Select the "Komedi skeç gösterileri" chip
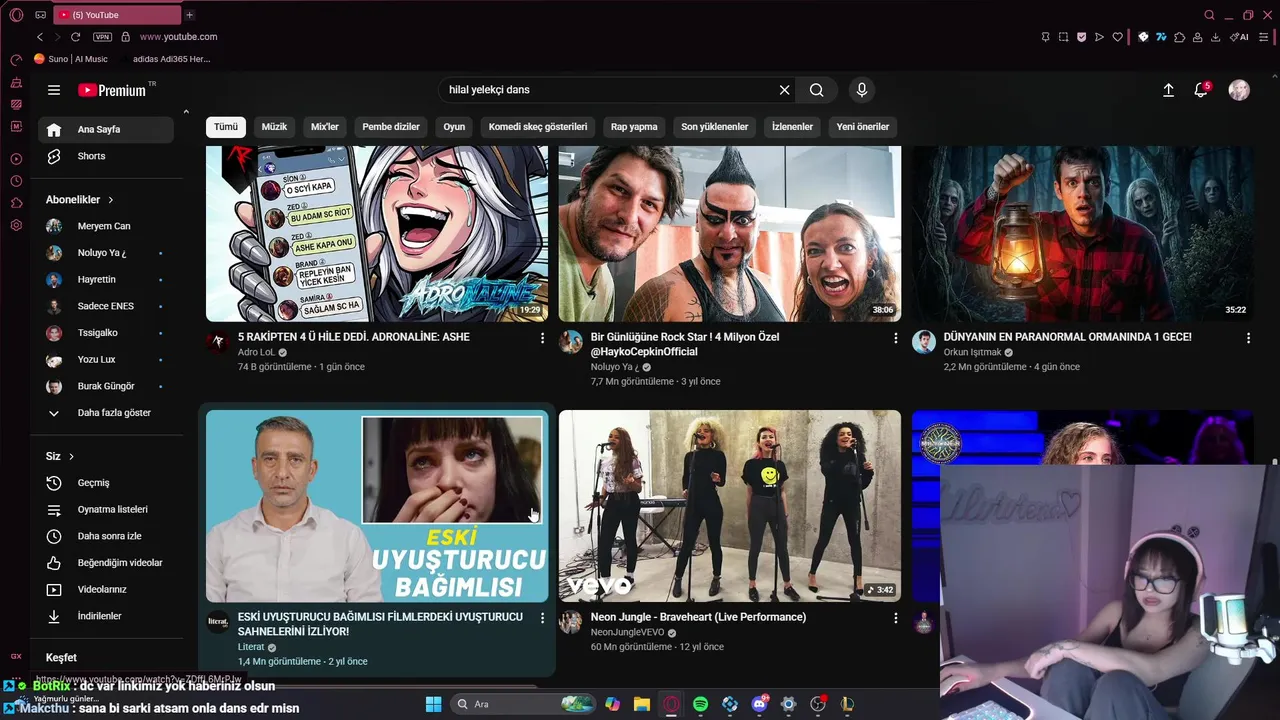This screenshot has height=720, width=1280. pos(538,127)
